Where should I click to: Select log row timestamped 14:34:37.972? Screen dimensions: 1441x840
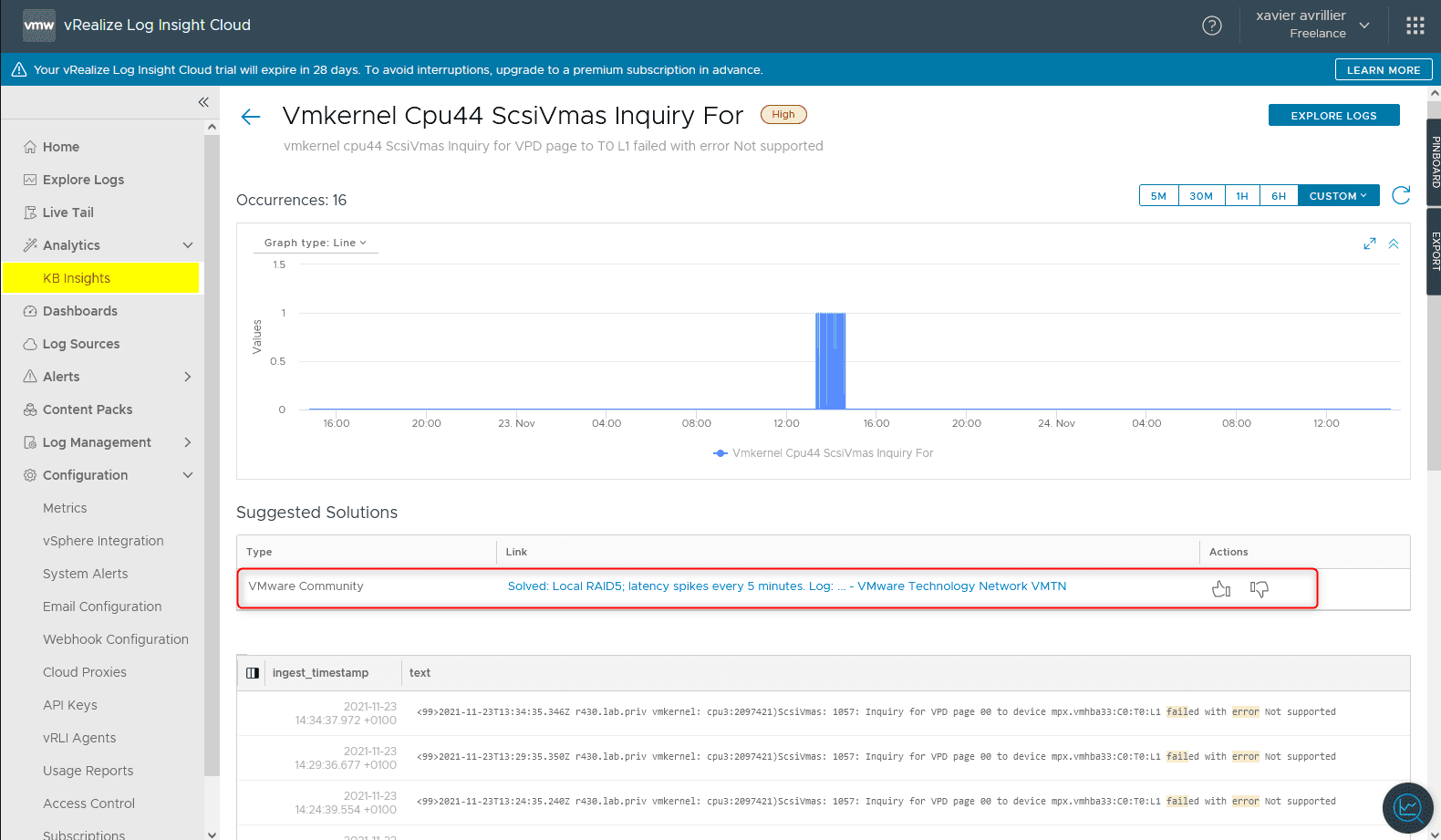coord(824,713)
